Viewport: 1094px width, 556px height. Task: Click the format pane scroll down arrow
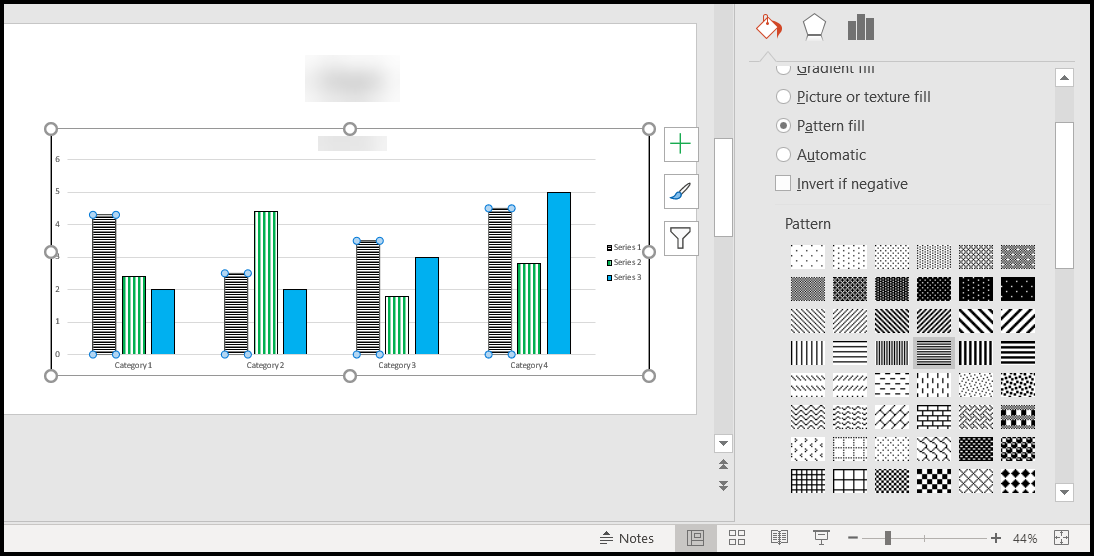(1064, 492)
